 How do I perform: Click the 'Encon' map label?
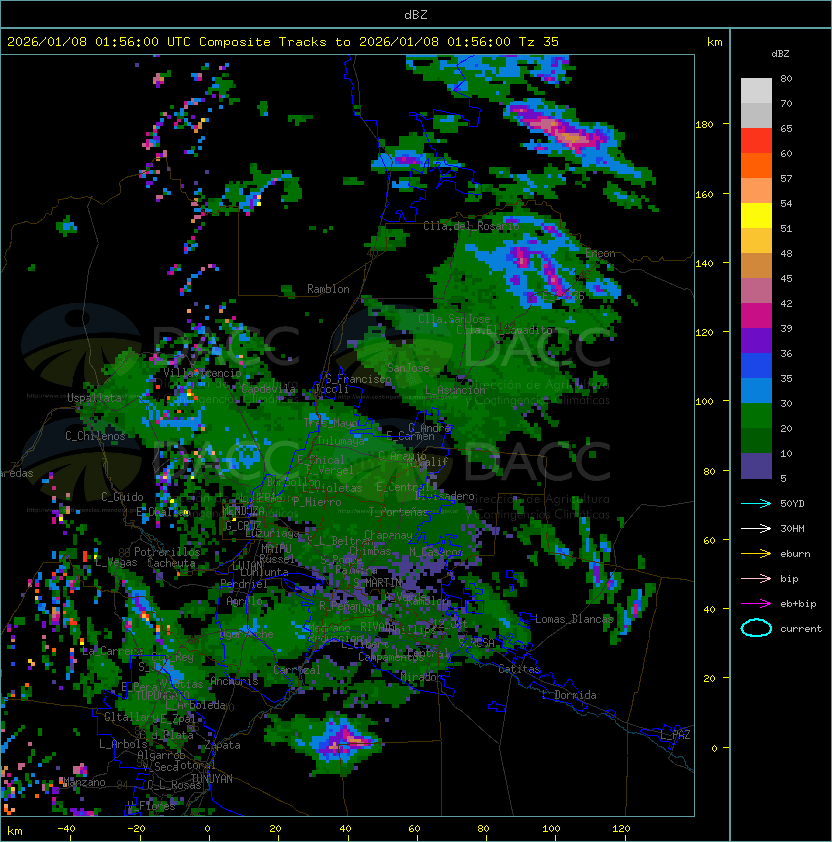[601, 253]
